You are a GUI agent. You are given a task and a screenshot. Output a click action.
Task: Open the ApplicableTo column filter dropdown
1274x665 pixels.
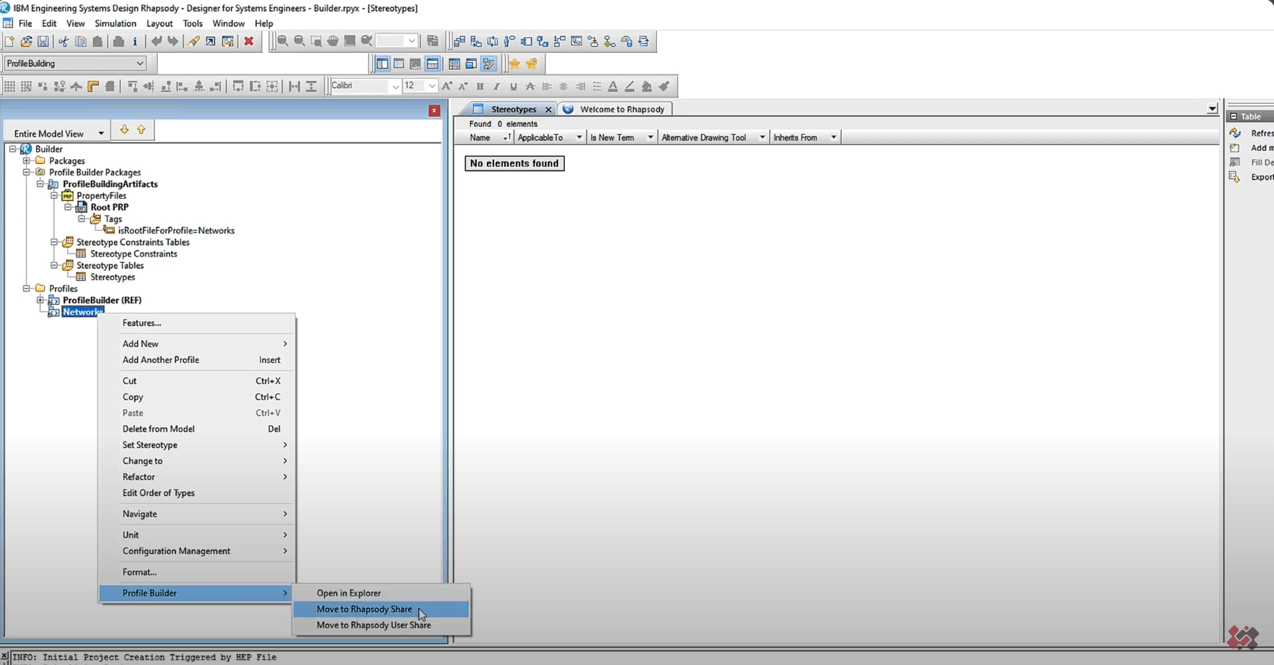tap(579, 138)
